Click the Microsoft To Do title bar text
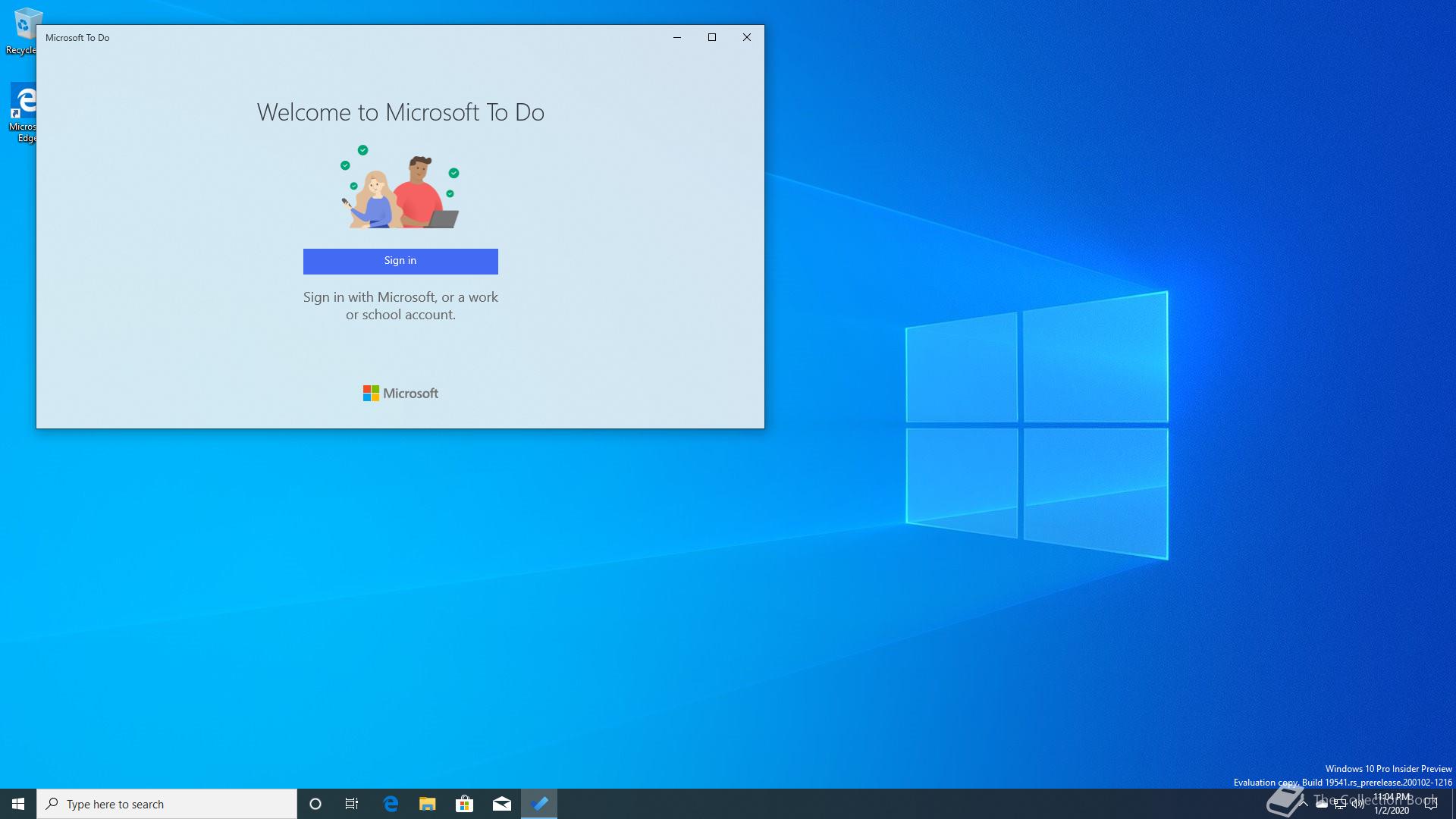 pyautogui.click(x=77, y=38)
